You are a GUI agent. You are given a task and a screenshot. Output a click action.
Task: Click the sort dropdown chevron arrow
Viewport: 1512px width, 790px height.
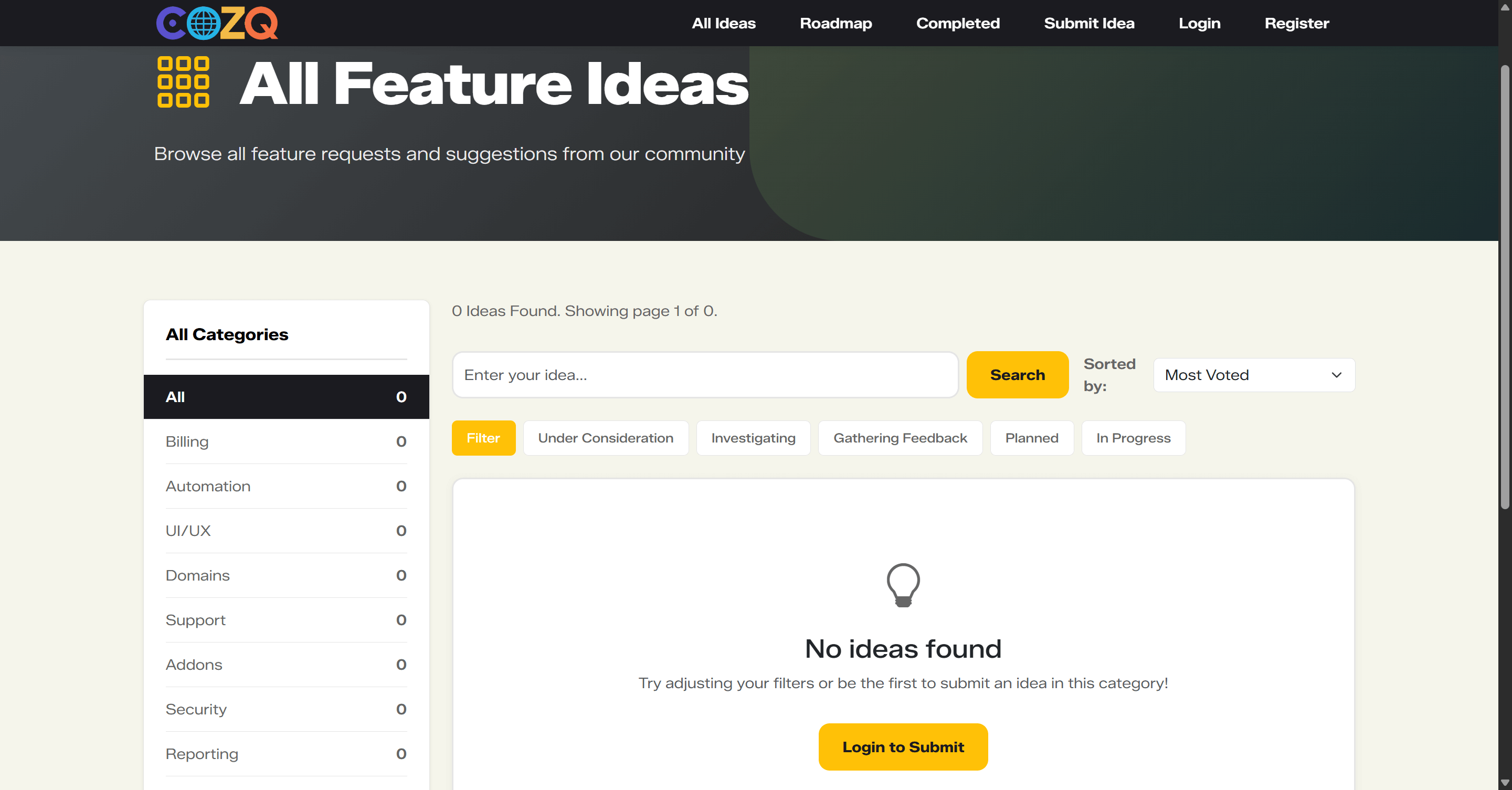pyautogui.click(x=1337, y=375)
